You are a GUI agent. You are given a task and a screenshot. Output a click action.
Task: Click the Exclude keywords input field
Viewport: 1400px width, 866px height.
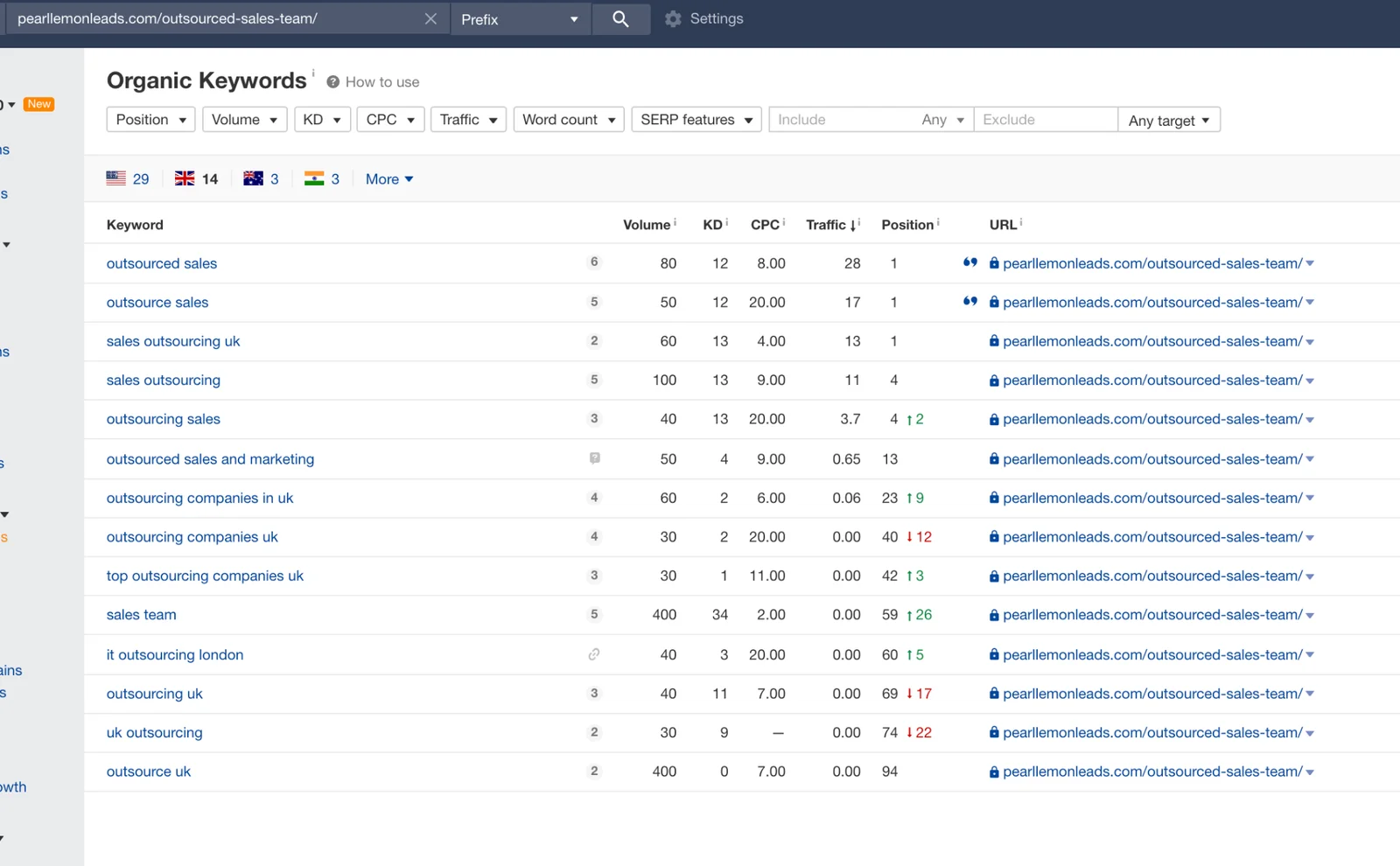(x=1046, y=120)
